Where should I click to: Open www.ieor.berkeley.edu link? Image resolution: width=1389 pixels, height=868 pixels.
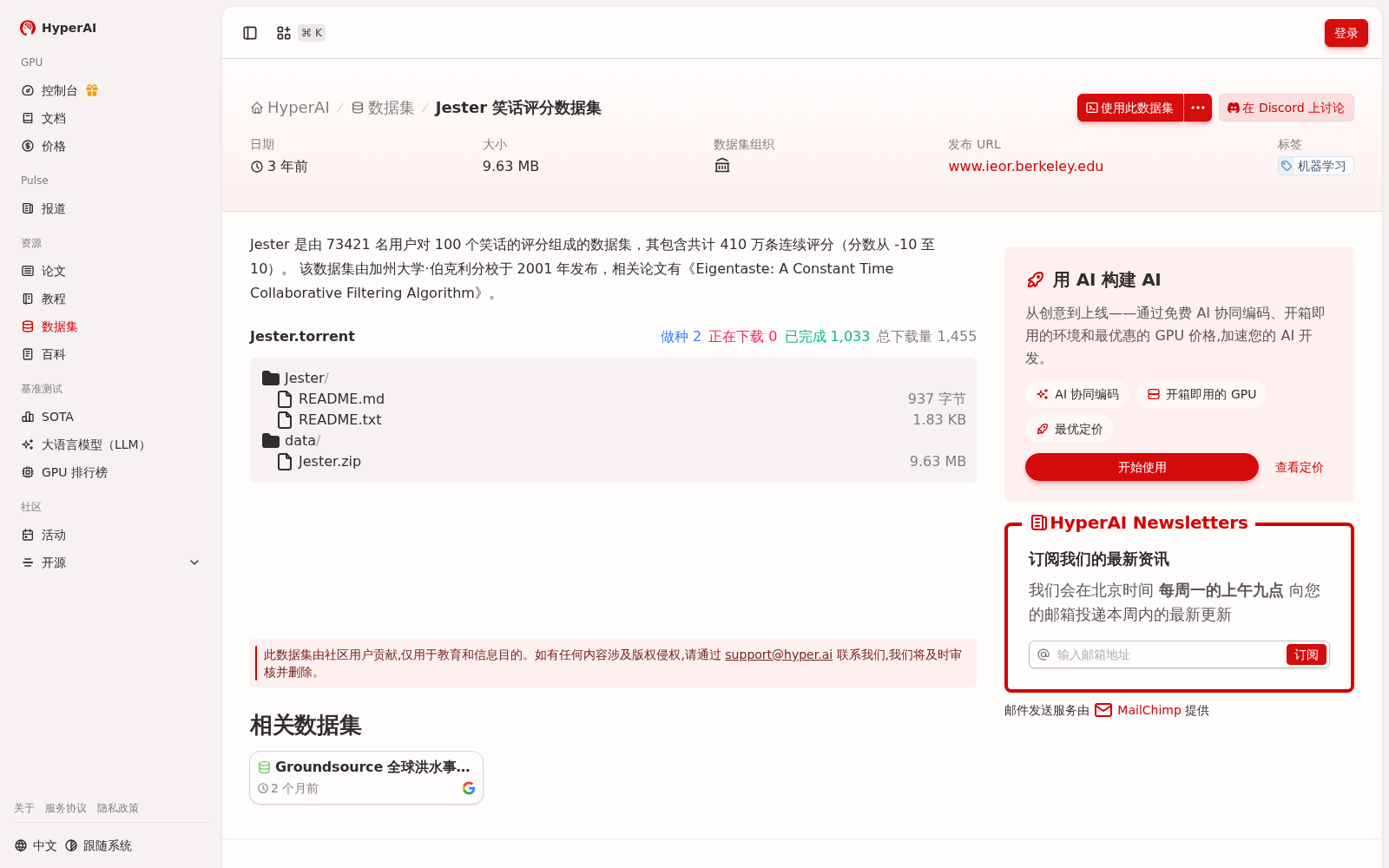[1025, 166]
